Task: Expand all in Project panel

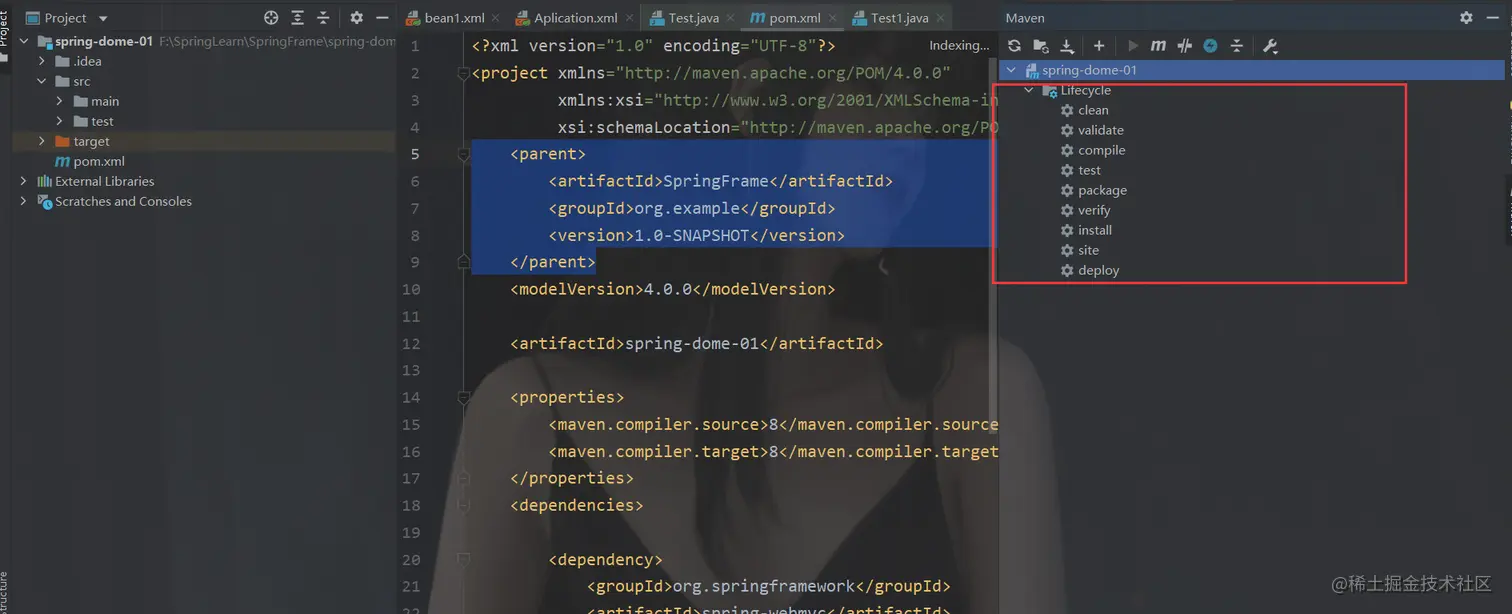Action: click(x=298, y=18)
